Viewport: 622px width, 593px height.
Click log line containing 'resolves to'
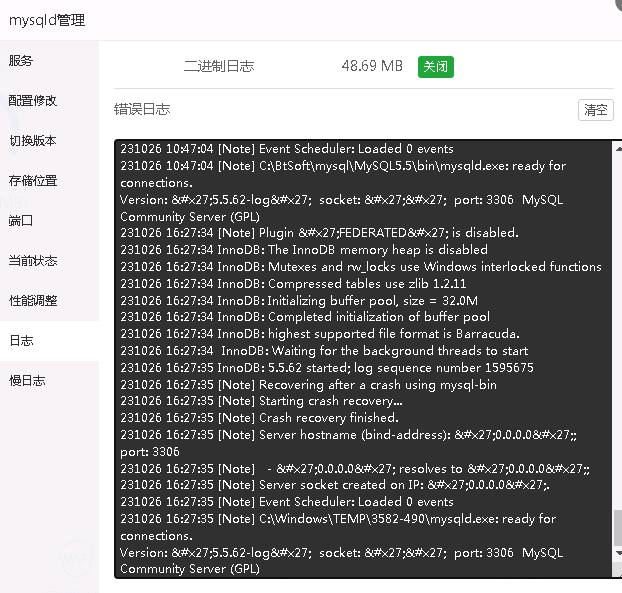tap(355, 469)
